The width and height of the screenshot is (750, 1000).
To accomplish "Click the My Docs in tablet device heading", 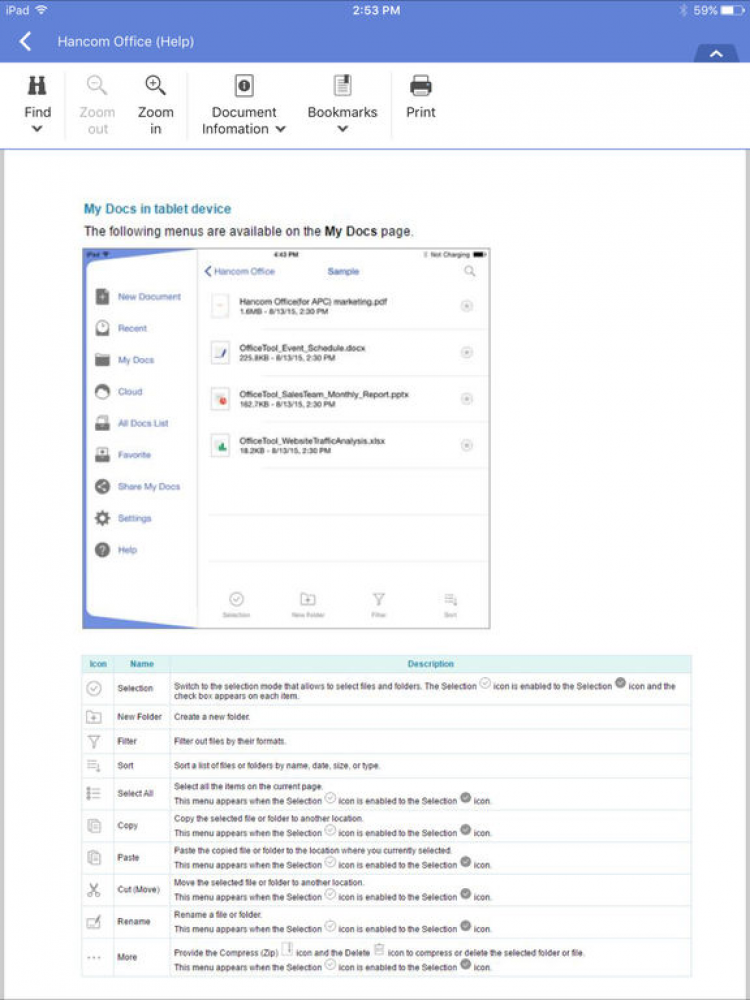I will (x=158, y=209).
